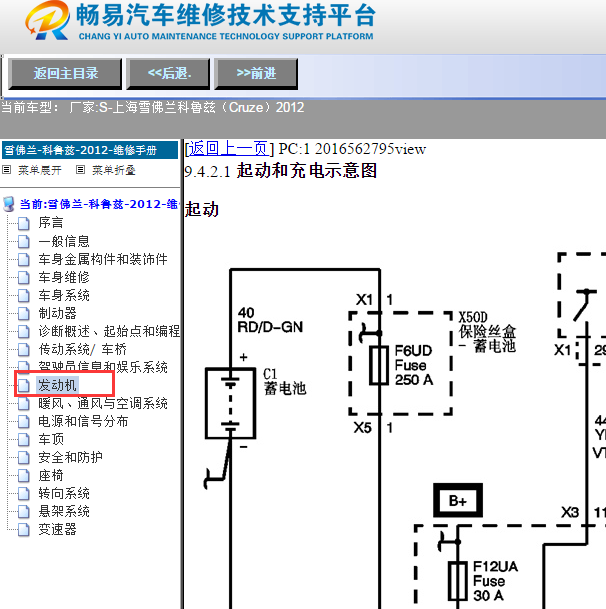Open the 车身系统 tree item
This screenshot has width=606, height=609.
point(64,296)
